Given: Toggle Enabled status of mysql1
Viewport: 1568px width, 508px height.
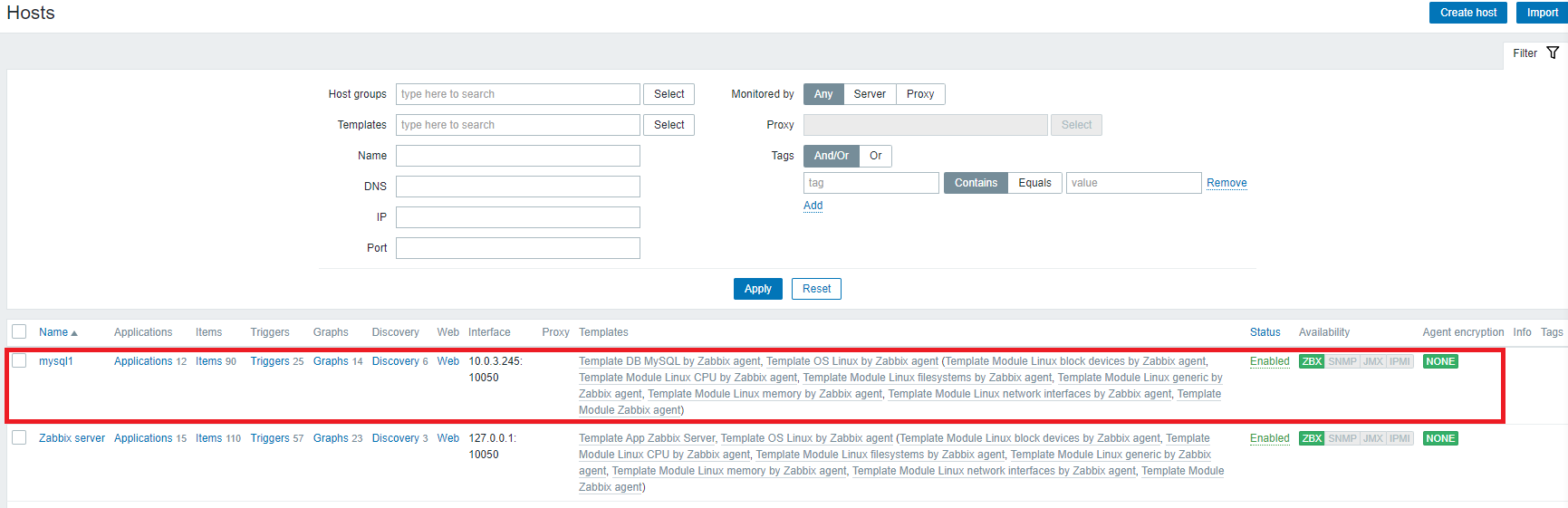Looking at the screenshot, I should (x=1269, y=361).
